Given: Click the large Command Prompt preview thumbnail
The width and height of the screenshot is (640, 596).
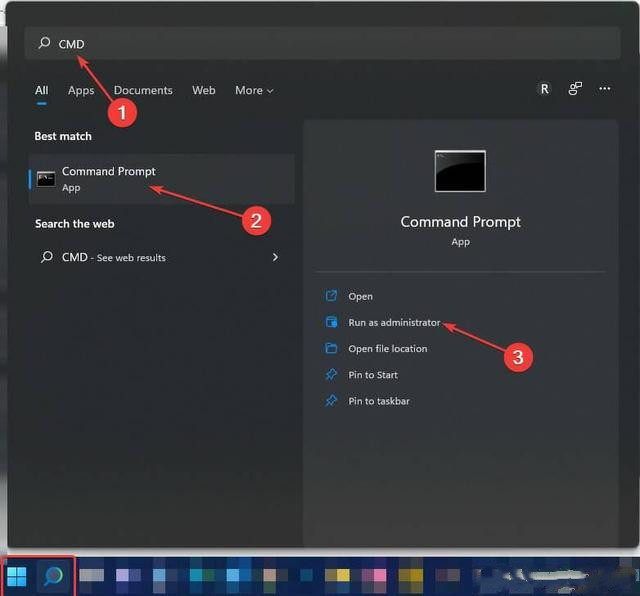Looking at the screenshot, I should click(460, 171).
